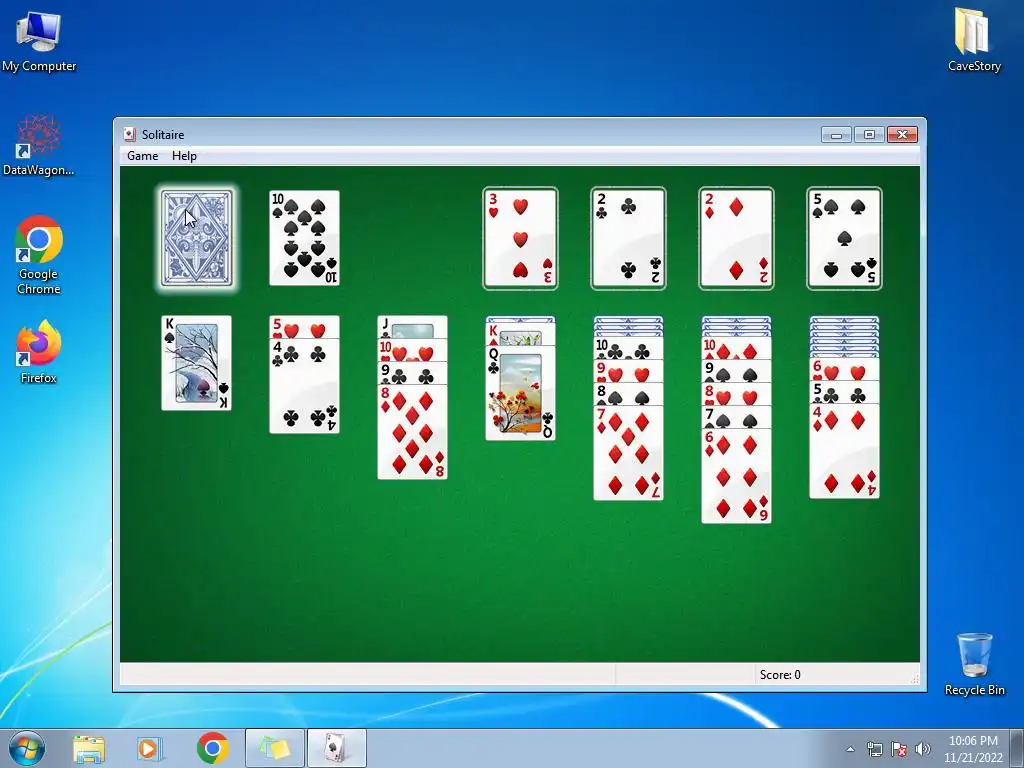Image resolution: width=1024 pixels, height=768 pixels.
Task: Switch to the Sticky Notes taskbar item
Action: 274,748
